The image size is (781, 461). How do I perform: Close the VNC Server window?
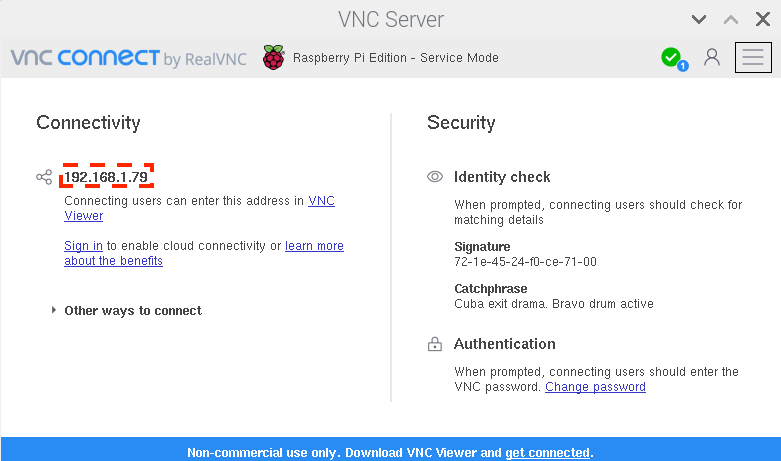763,19
